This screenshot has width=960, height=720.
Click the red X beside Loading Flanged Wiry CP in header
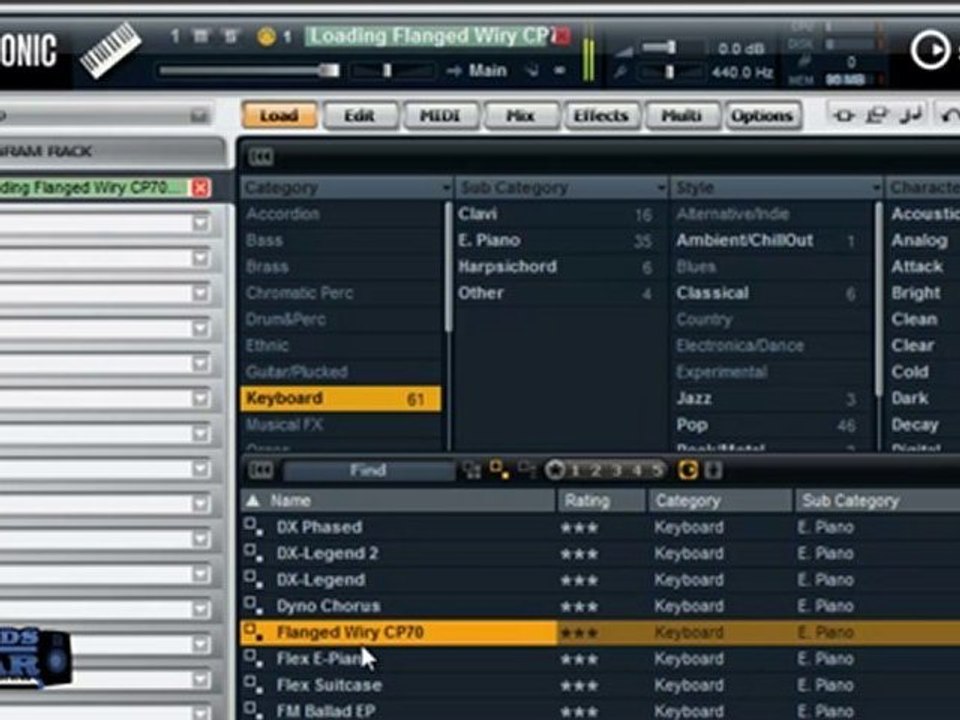[x=561, y=36]
